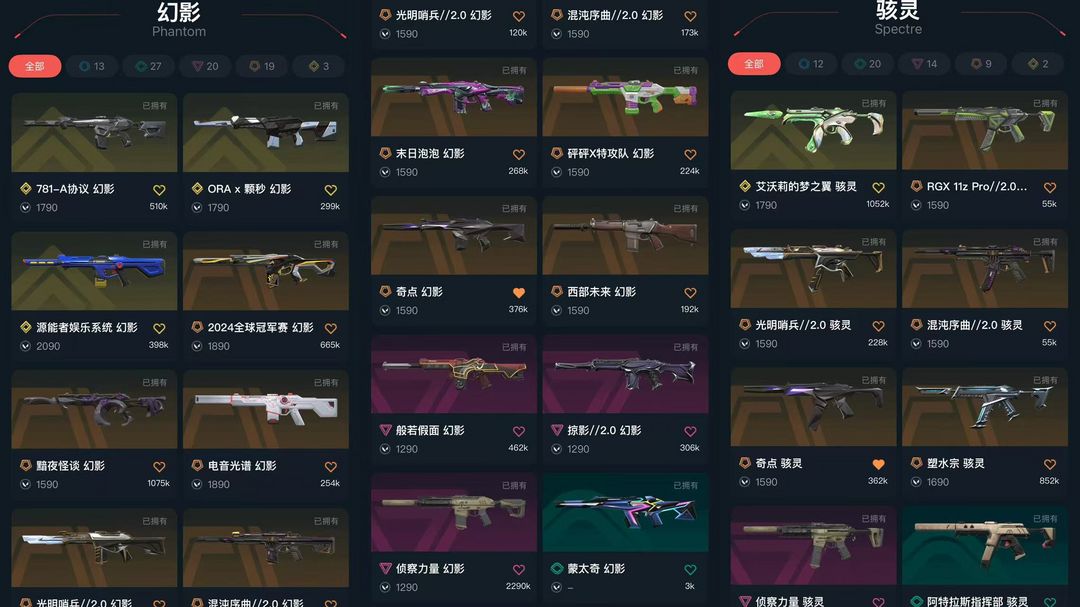Viewport: 1080px width, 607px height.
Task: Toggle the heart on 塑水宗 骇灵
Action: tap(1050, 464)
